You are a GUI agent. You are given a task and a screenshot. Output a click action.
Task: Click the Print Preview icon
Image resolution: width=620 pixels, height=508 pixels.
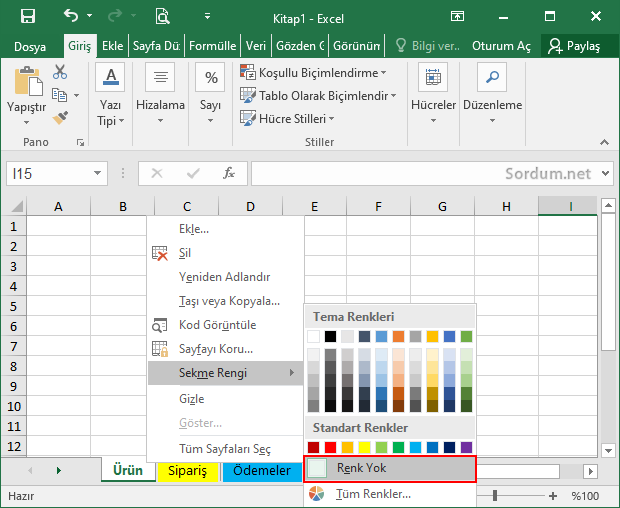coord(162,16)
